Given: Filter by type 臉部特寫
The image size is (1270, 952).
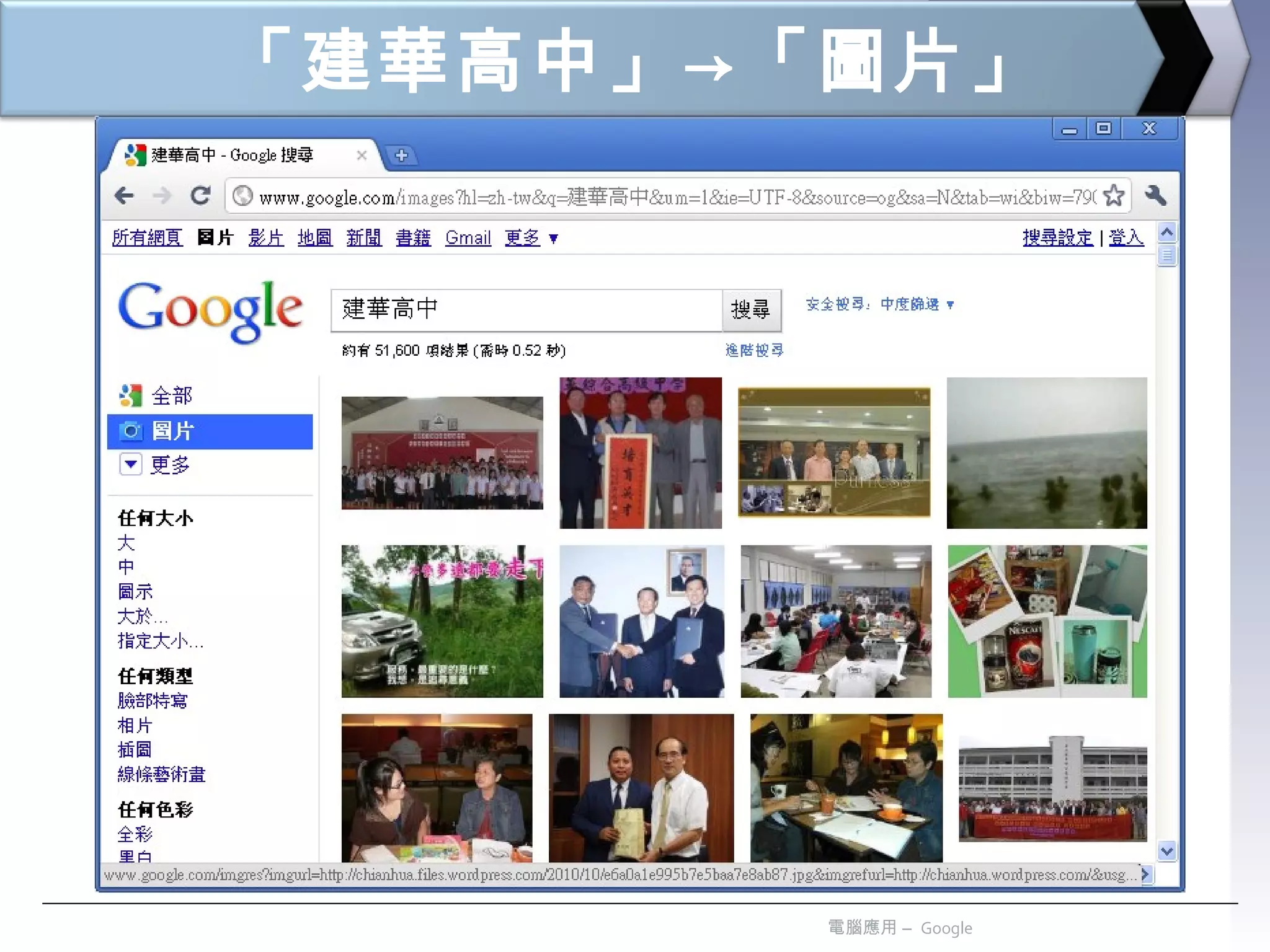Looking at the screenshot, I should pyautogui.click(x=153, y=701).
